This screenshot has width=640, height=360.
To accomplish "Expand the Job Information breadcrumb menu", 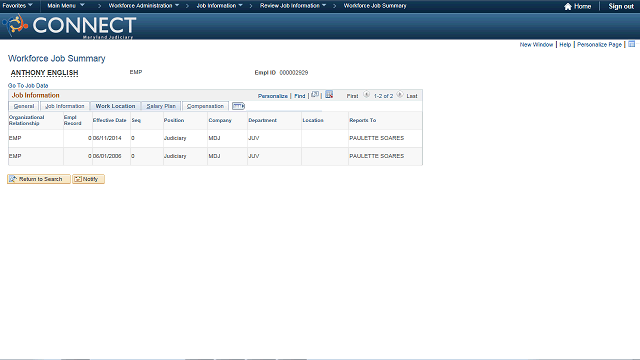I will pos(219,6).
